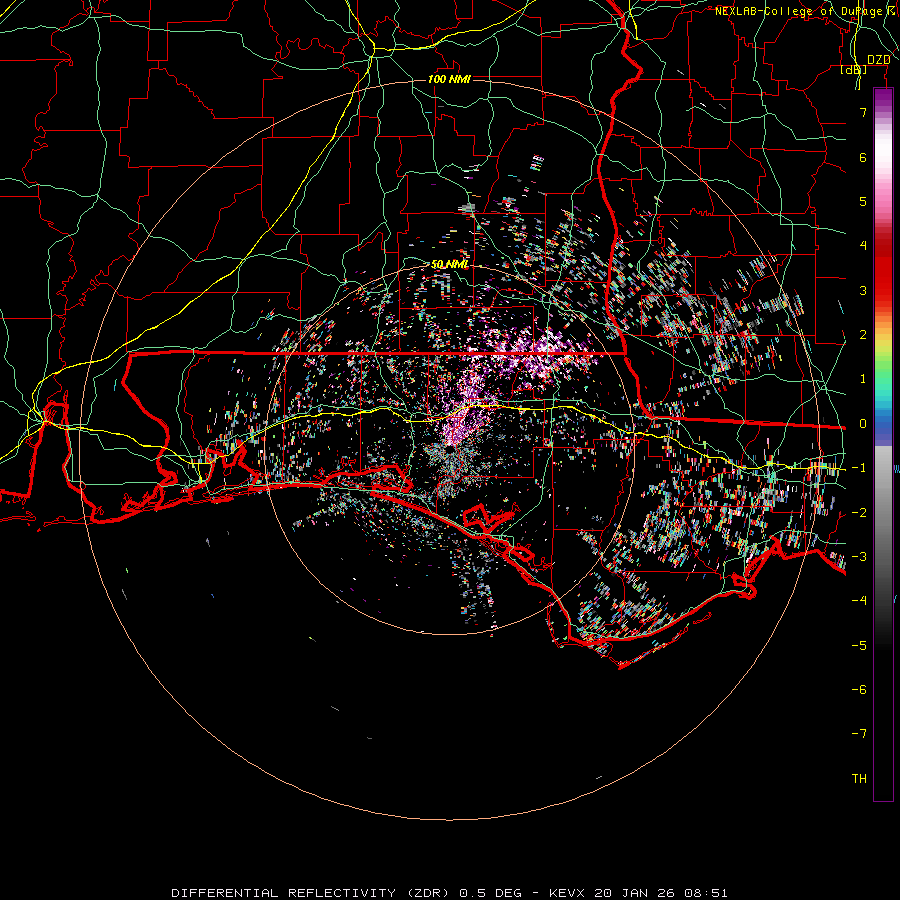
Task: Click the KEVX station identifier in caption
Action: tap(567, 893)
